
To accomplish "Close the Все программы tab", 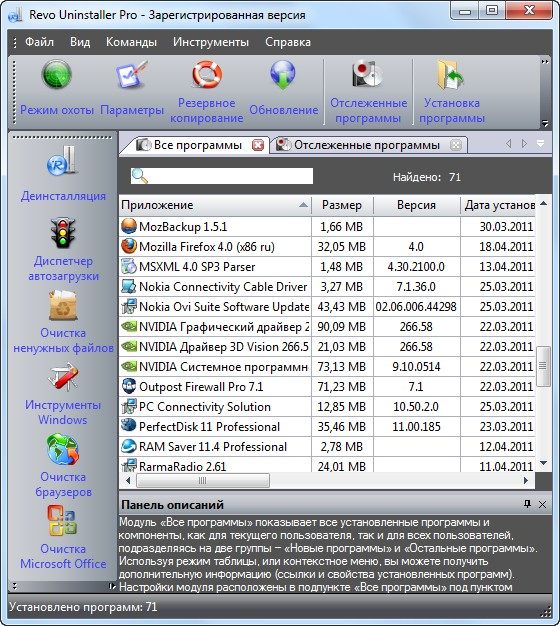I will click(258, 145).
